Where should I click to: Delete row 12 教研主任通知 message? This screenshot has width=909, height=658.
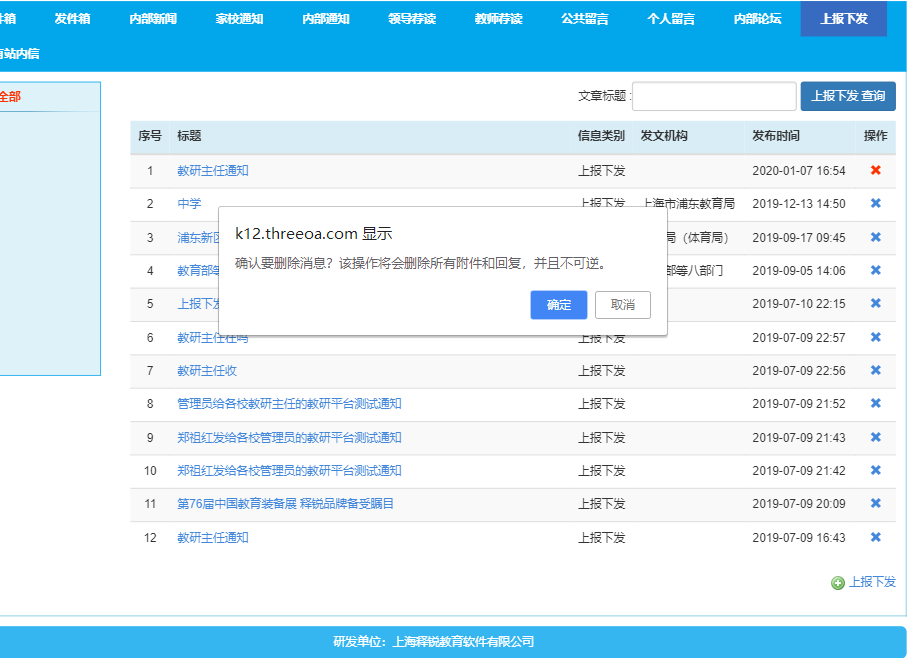(876, 537)
